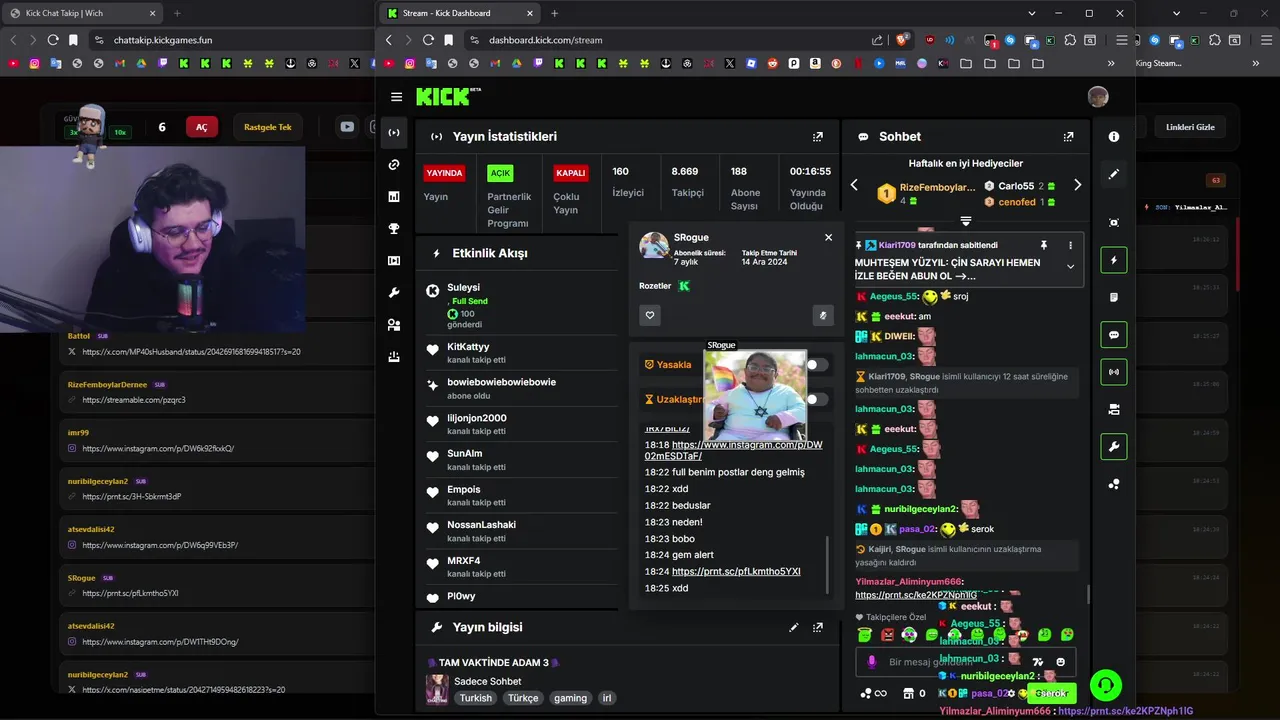Viewport: 1280px width, 720px height.
Task: Pop out the Yayın bilgisi panel
Action: point(818,628)
